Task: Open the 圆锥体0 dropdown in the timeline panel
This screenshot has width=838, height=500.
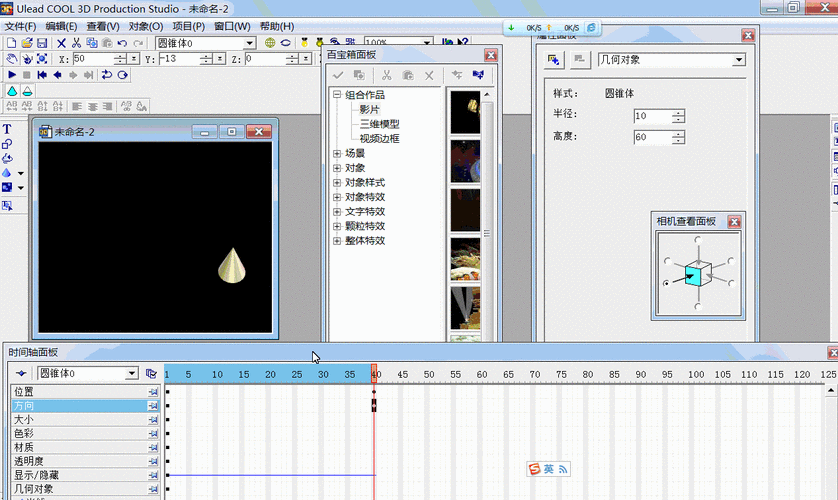Action: 131,374
